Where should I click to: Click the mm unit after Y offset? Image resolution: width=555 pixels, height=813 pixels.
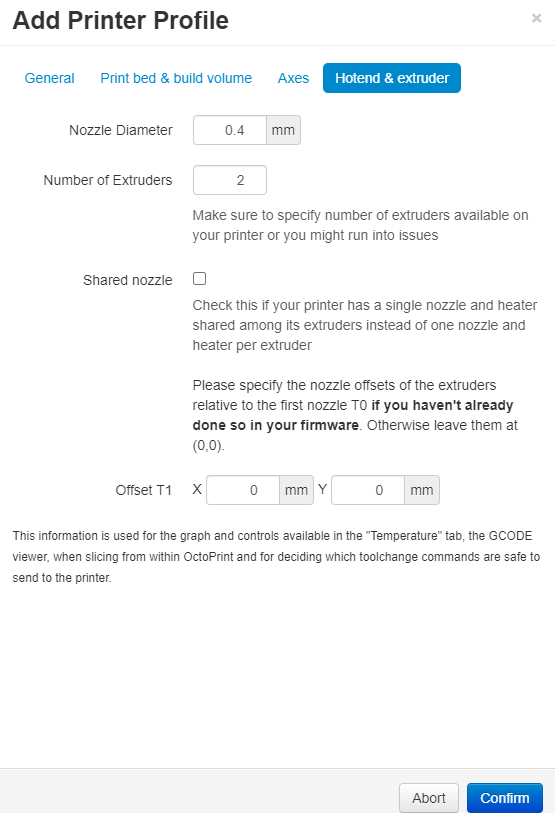coord(422,490)
